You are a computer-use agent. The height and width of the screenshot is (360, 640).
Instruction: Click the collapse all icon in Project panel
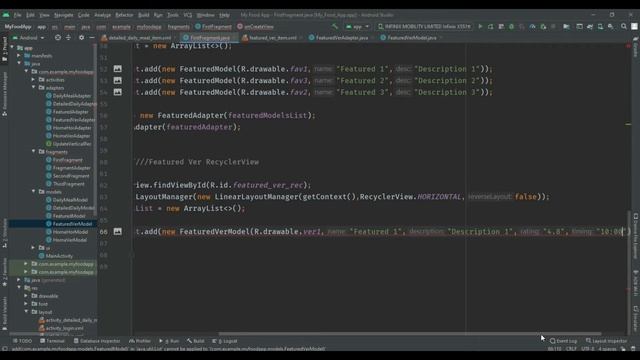68,38
